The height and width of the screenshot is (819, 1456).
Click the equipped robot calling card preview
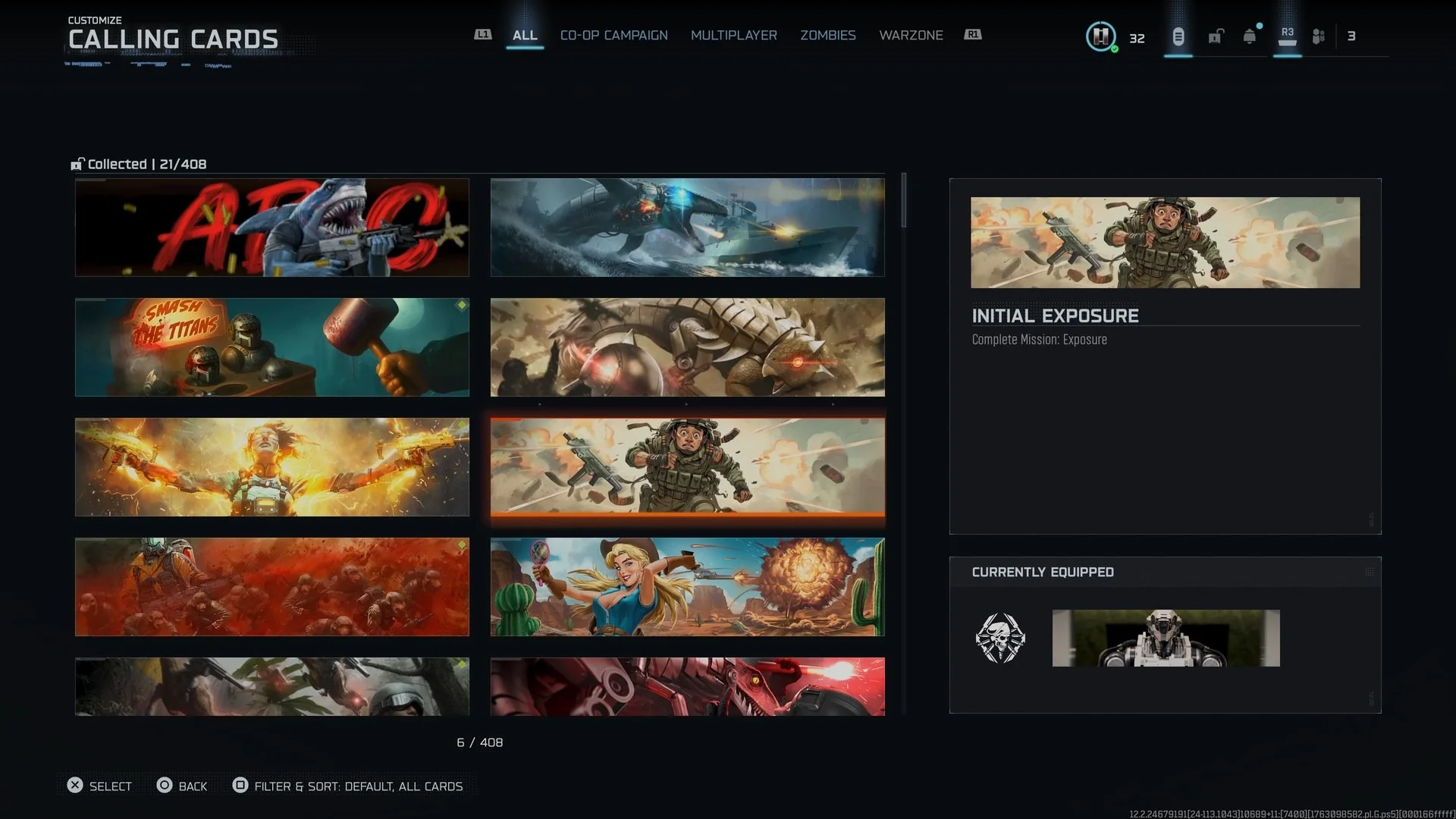pos(1166,639)
